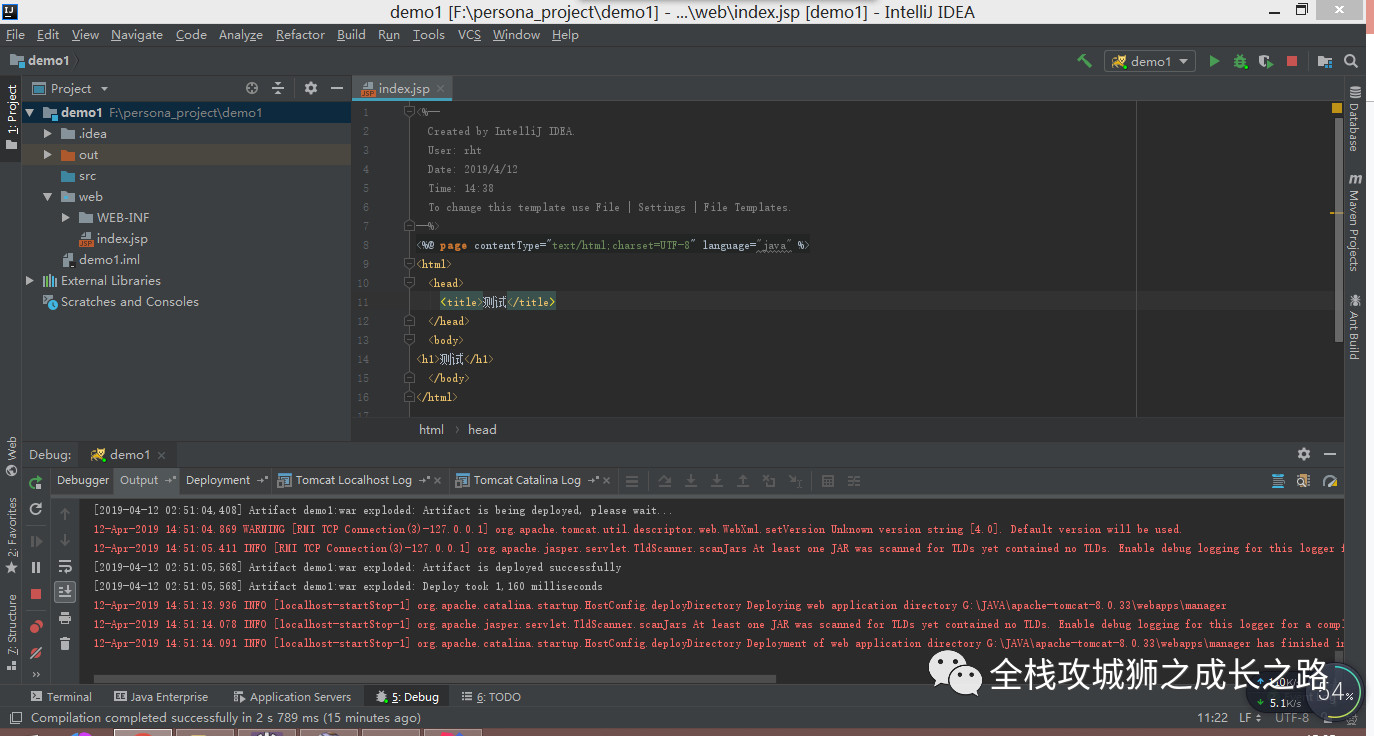Collapse the web folder
The image size is (1374, 736).
click(48, 197)
